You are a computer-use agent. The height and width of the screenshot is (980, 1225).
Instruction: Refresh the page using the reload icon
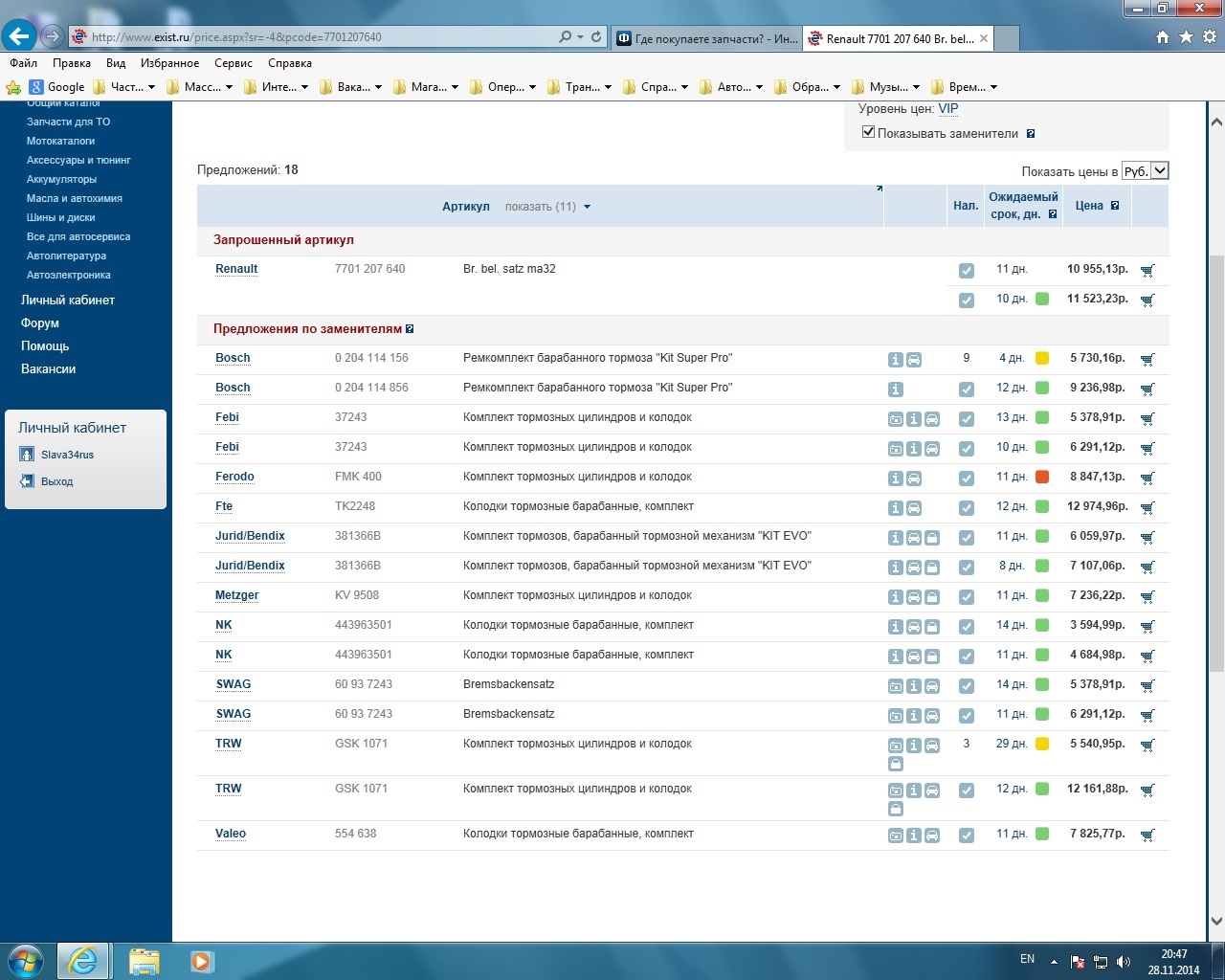[x=596, y=37]
